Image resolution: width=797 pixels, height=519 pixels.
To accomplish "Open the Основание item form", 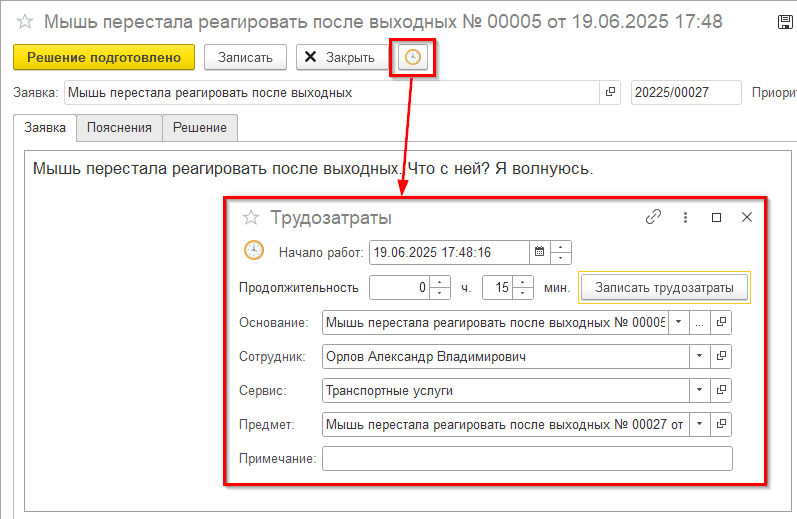I will [721, 322].
